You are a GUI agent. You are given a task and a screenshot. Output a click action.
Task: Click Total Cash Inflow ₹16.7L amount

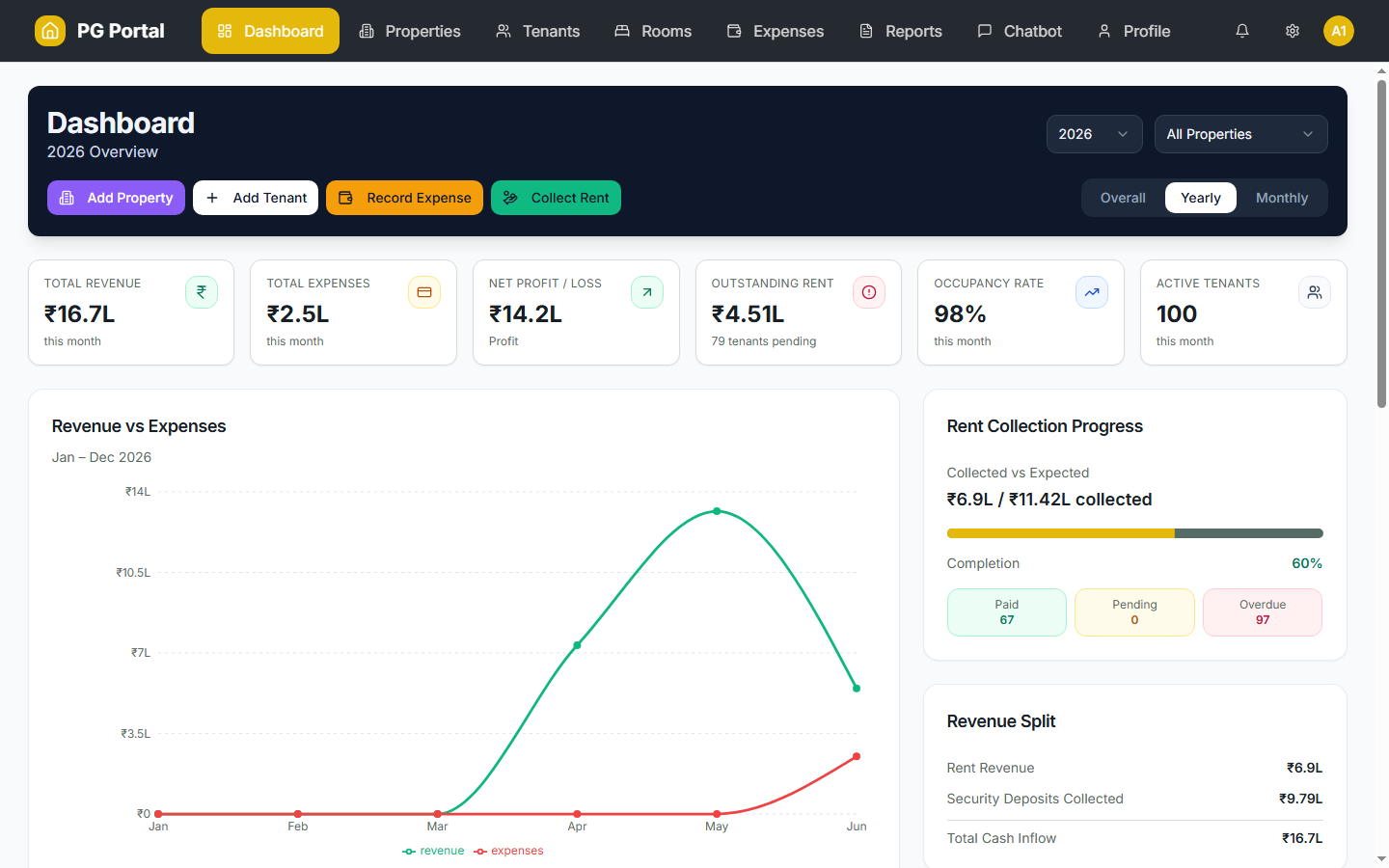[1302, 838]
